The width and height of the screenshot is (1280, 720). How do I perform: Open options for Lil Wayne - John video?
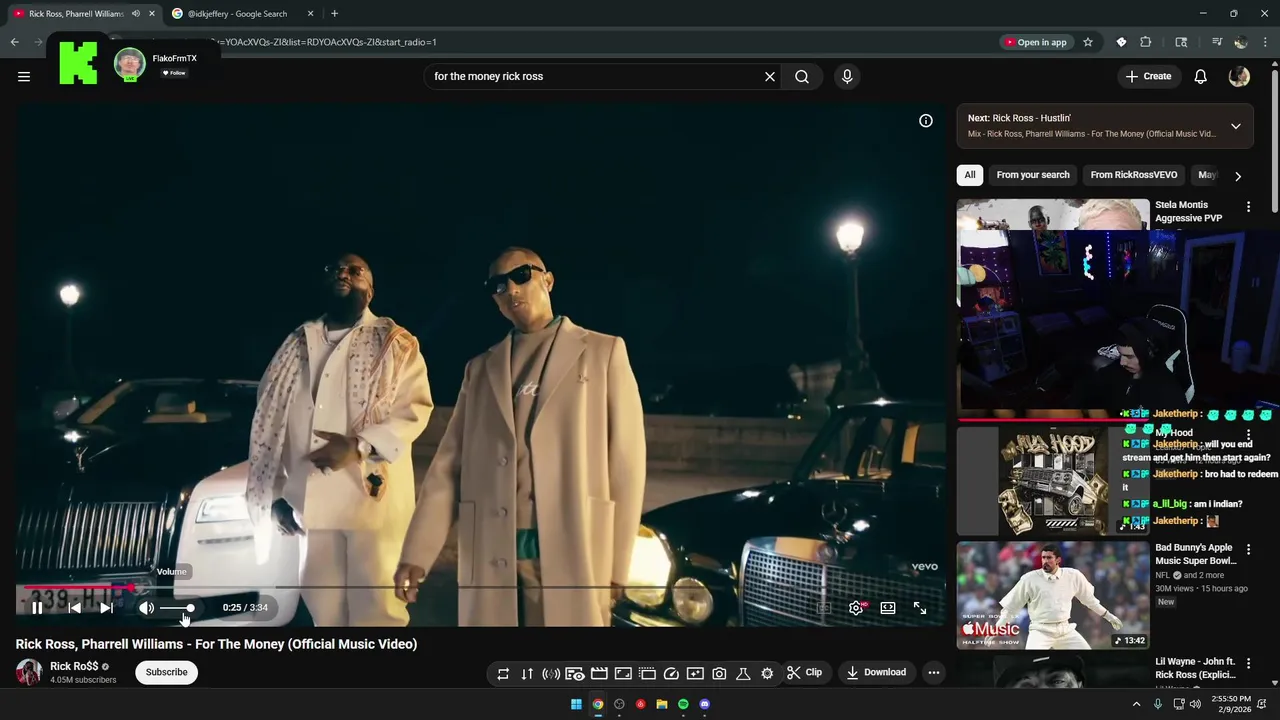1248,664
